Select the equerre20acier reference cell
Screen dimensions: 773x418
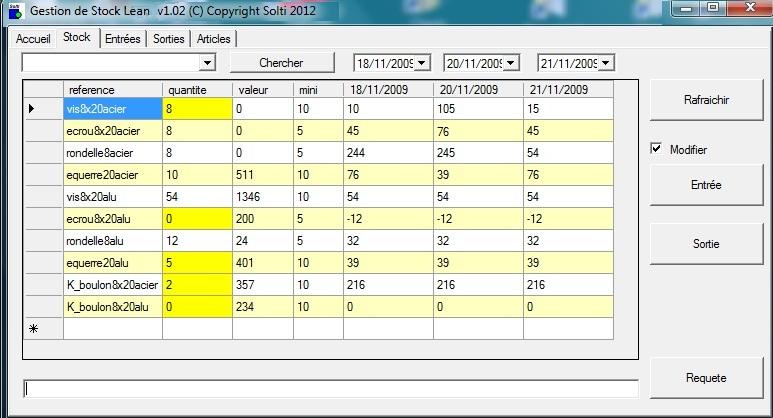tap(113, 174)
